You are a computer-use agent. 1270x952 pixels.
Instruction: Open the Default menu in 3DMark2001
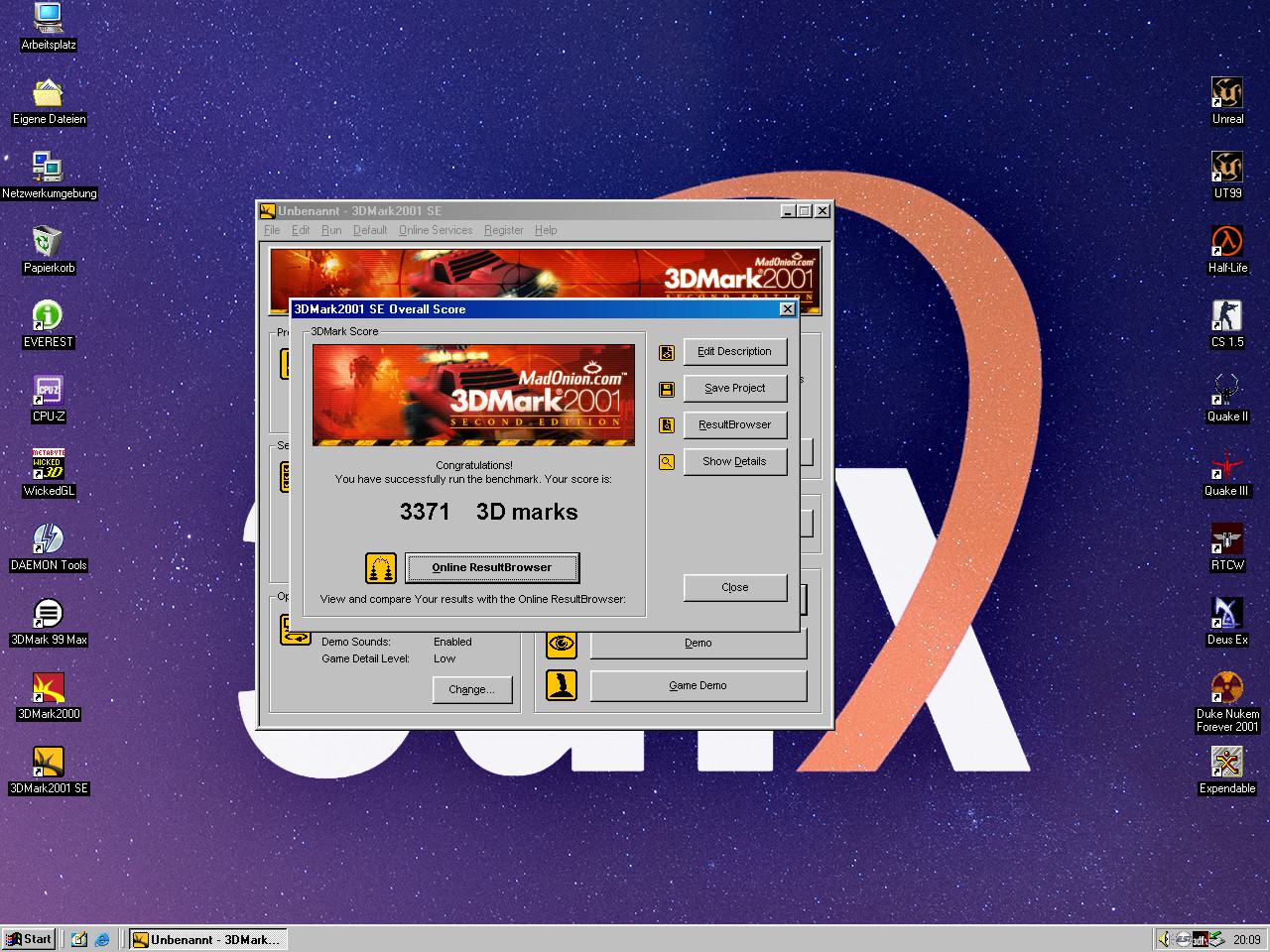click(x=370, y=230)
